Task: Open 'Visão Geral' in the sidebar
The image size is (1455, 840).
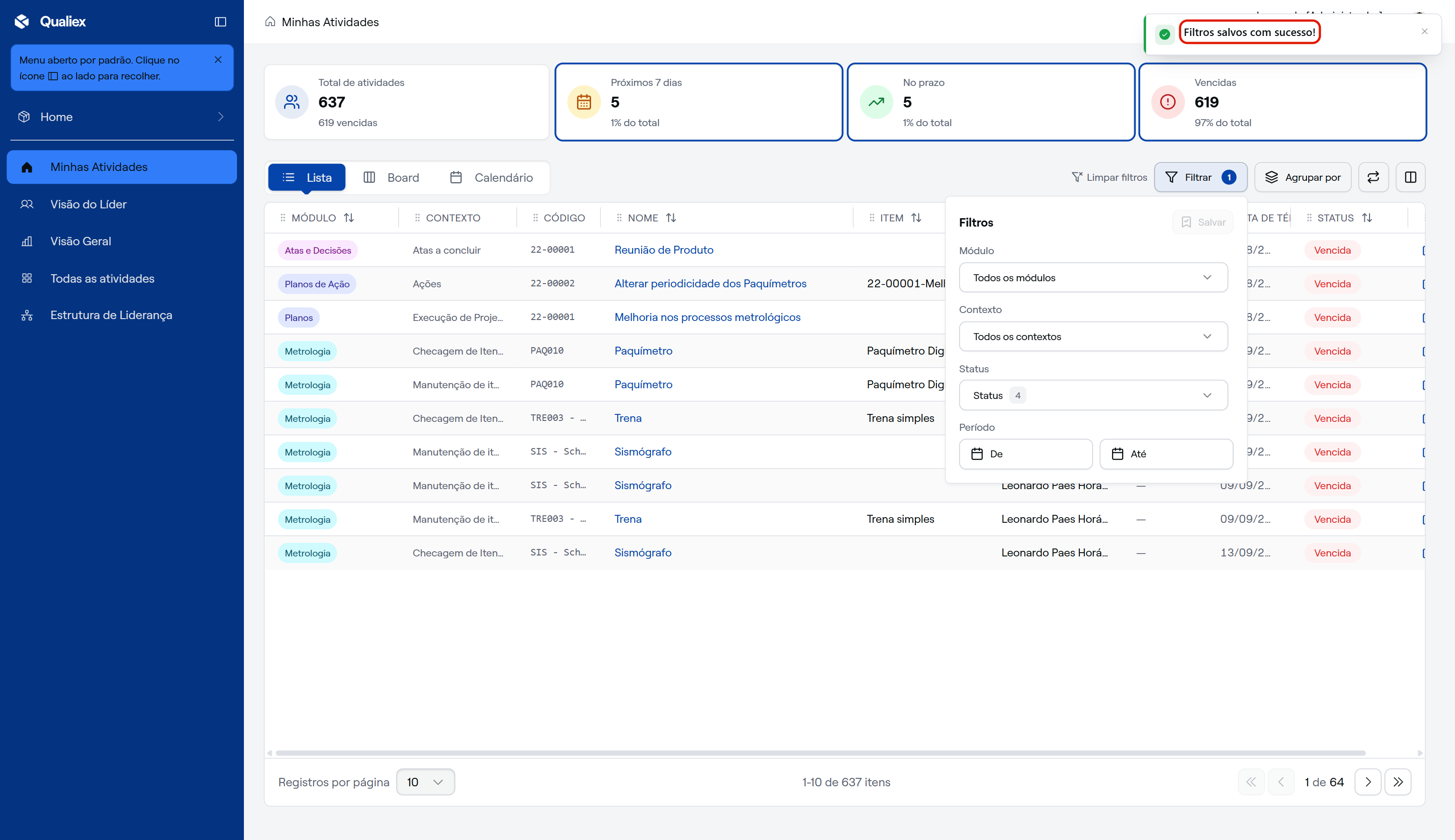Action: (122, 241)
